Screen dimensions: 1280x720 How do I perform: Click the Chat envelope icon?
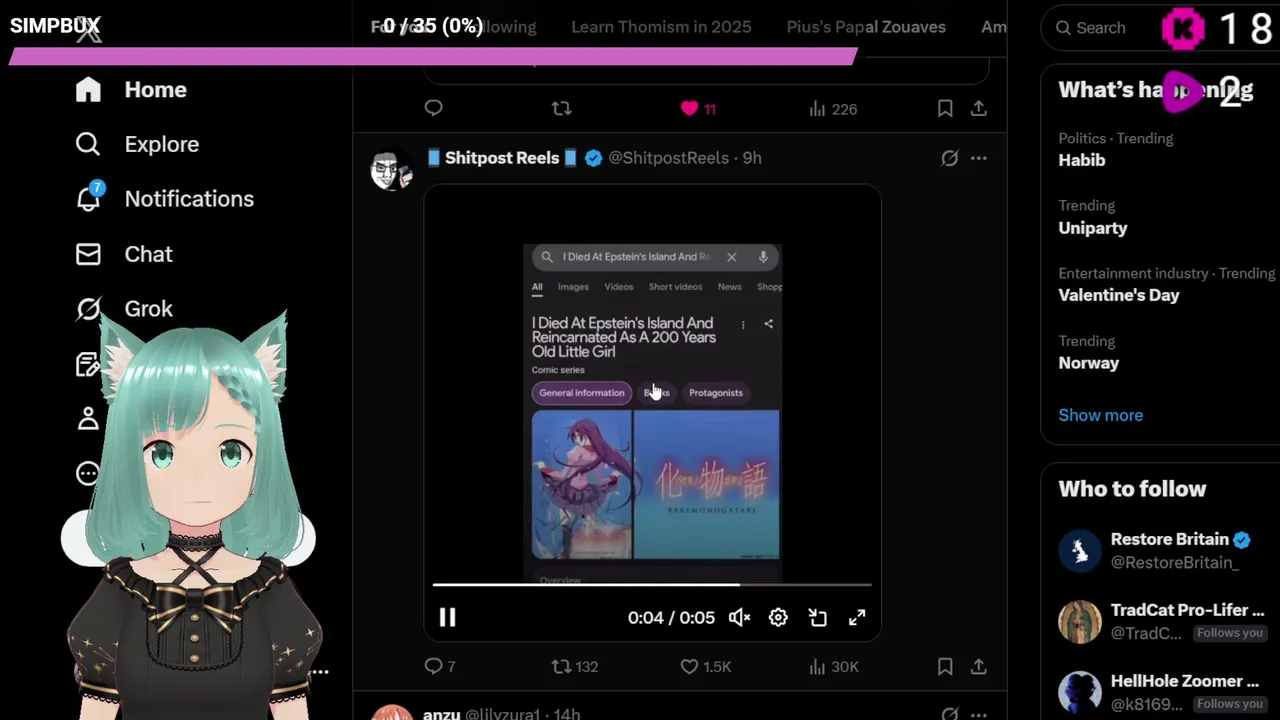click(88, 254)
